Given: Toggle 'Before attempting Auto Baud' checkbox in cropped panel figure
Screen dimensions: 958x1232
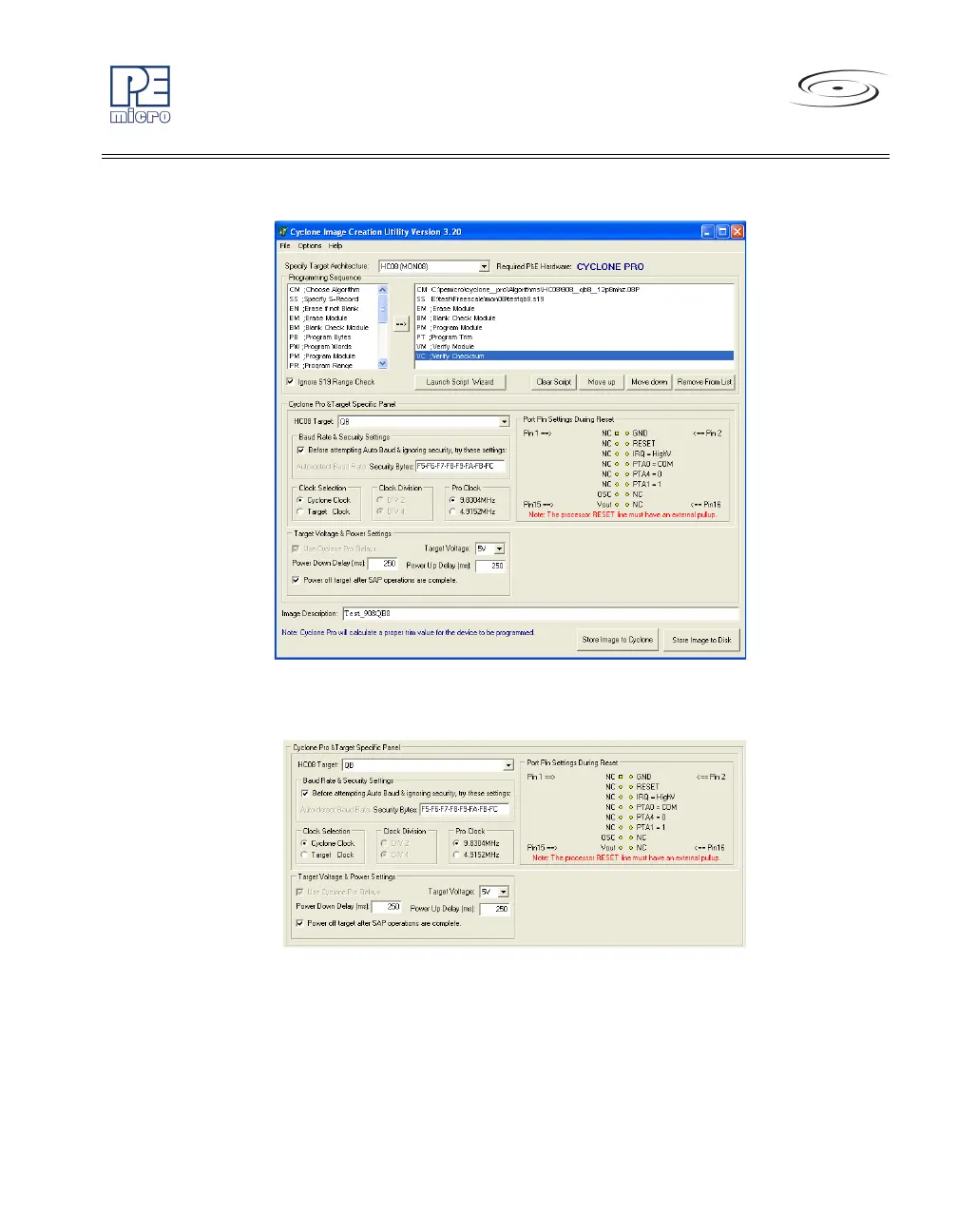Looking at the screenshot, I should click(305, 793).
